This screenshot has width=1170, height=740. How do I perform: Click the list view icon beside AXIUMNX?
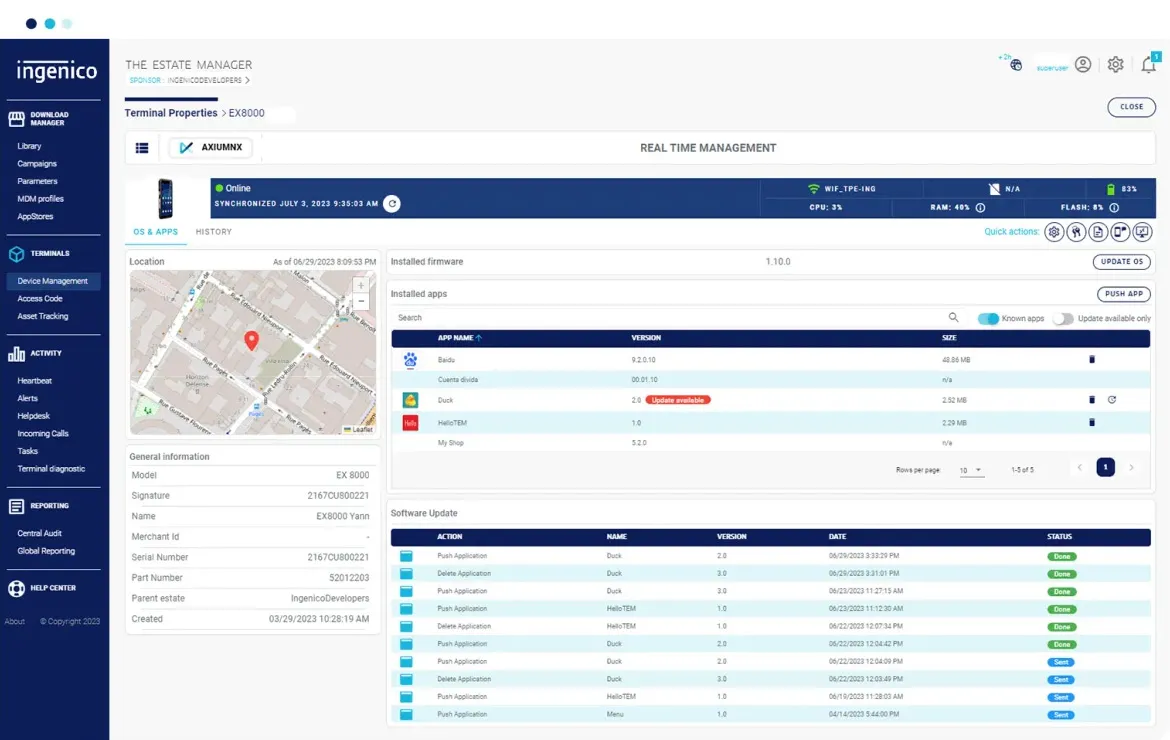point(142,148)
